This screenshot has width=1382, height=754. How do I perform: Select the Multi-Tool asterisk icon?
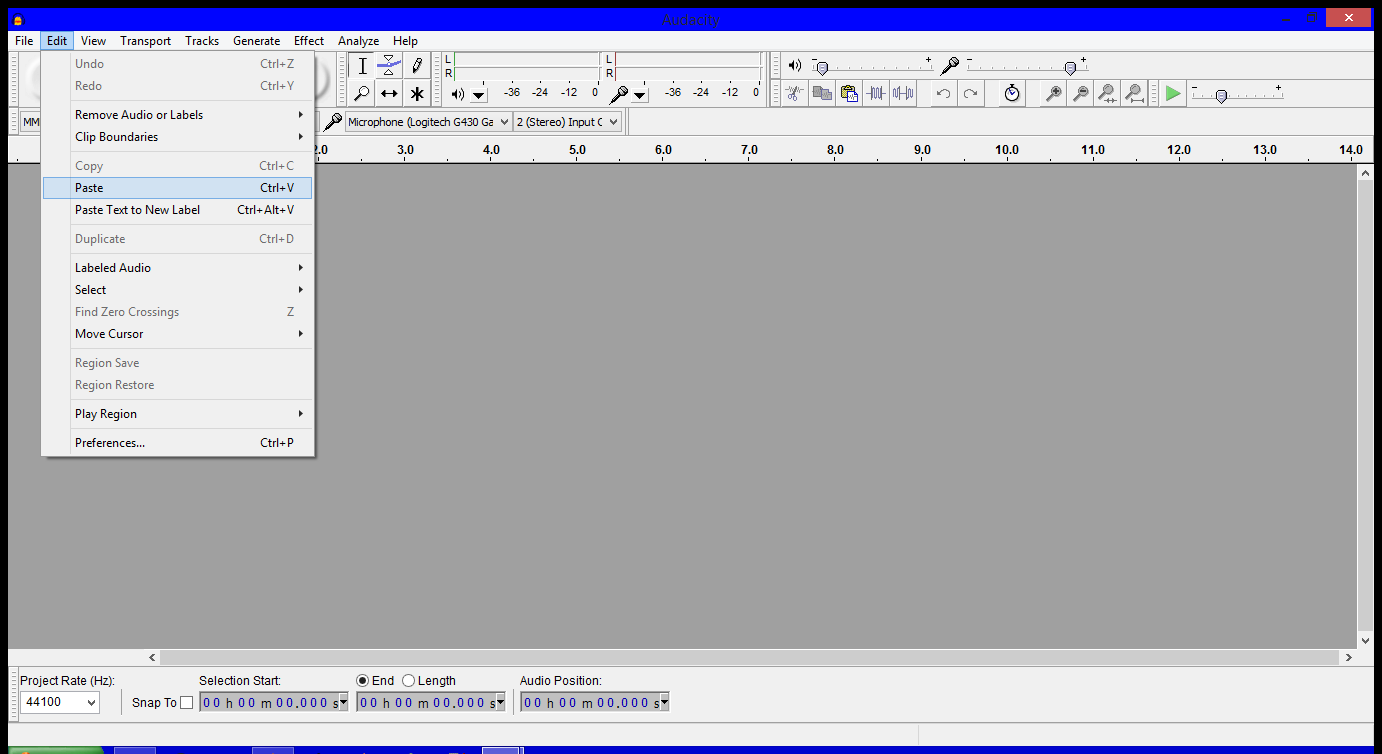[417, 94]
